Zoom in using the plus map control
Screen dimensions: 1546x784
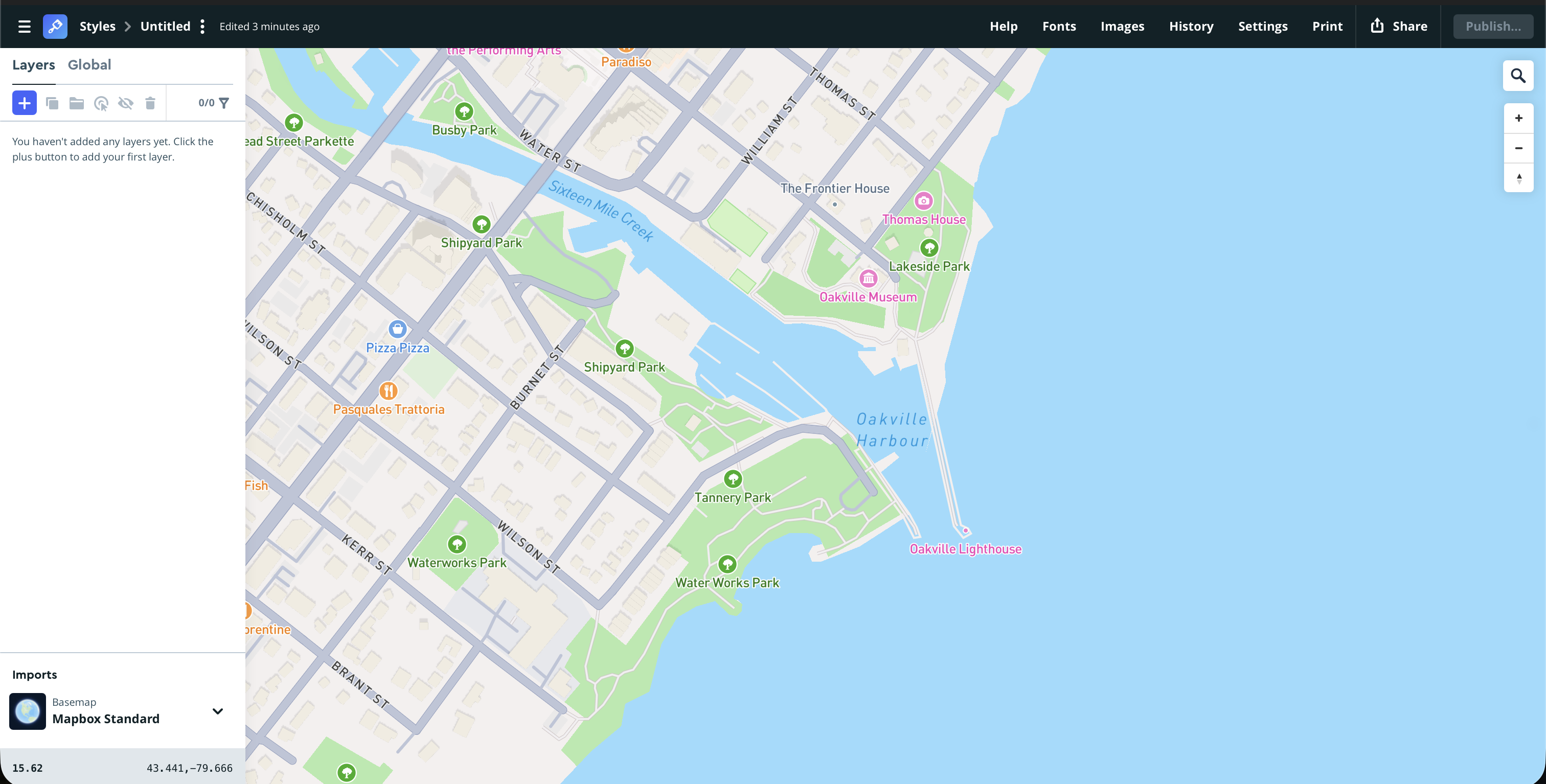click(1518, 118)
